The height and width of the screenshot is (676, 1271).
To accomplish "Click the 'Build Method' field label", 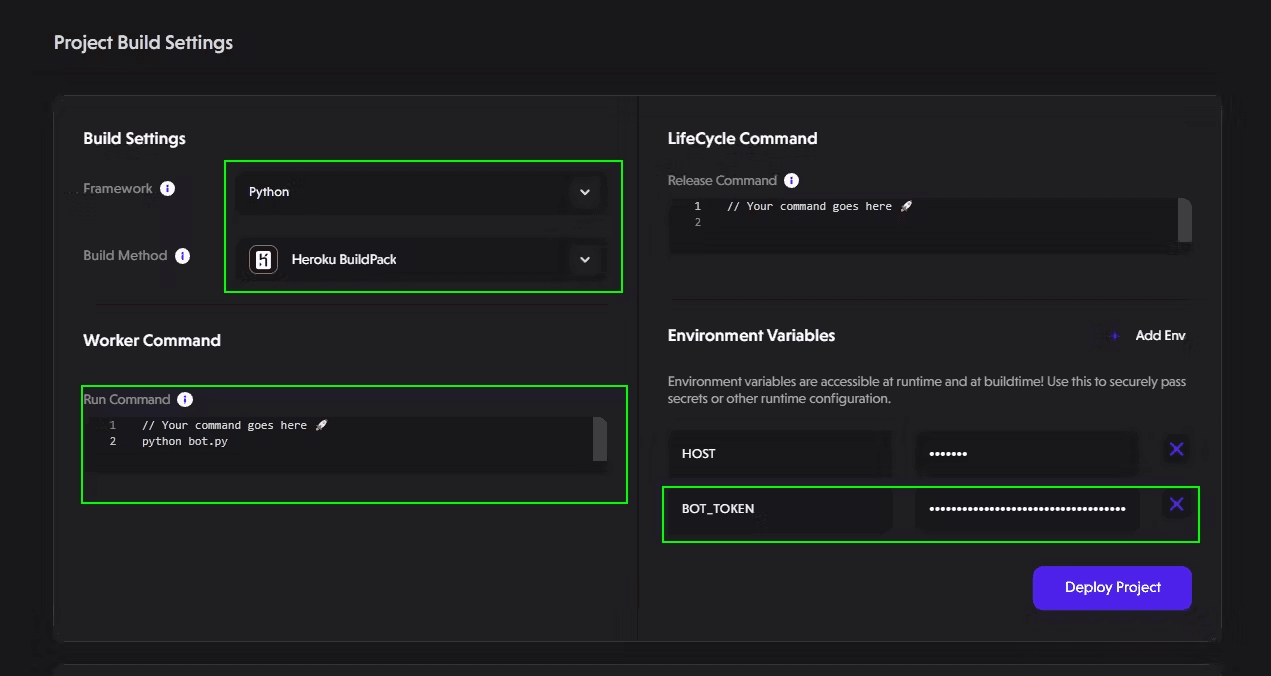I will (x=125, y=256).
